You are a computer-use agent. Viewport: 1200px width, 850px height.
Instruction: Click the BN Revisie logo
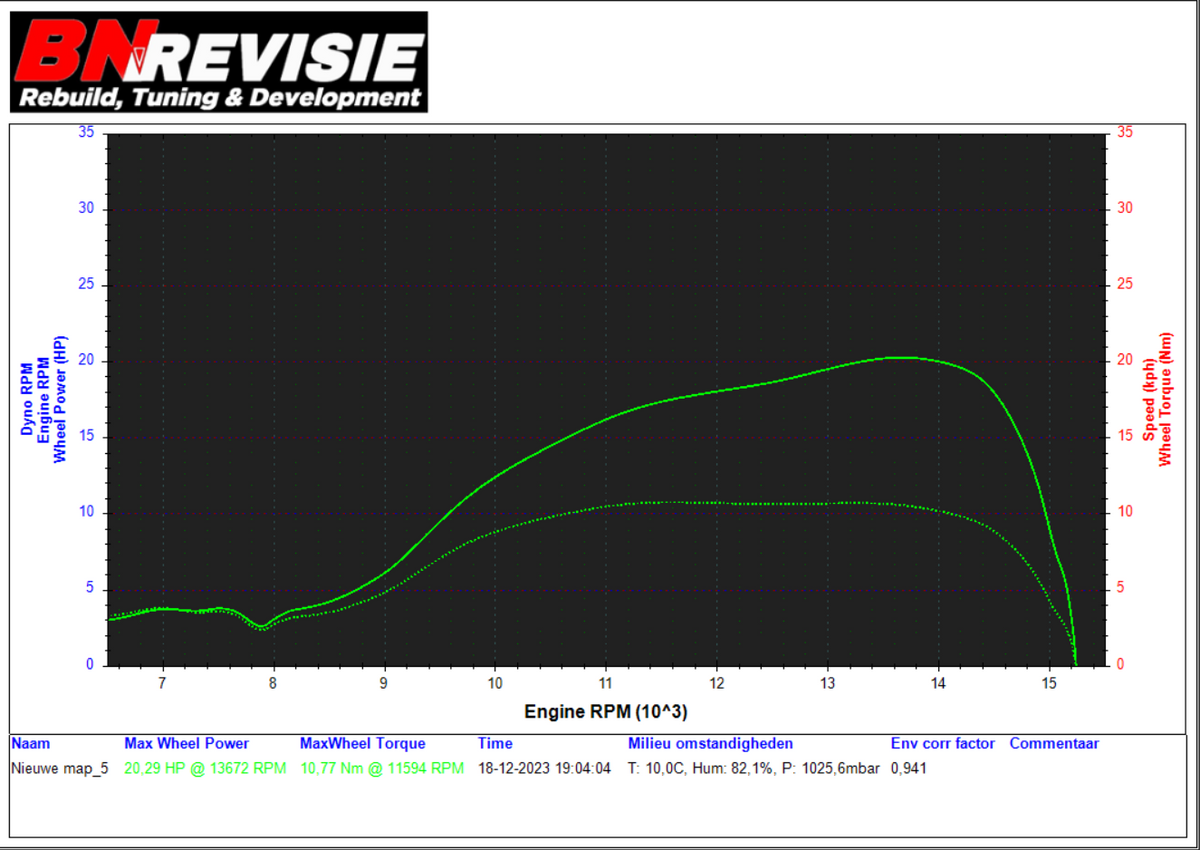pos(219,61)
